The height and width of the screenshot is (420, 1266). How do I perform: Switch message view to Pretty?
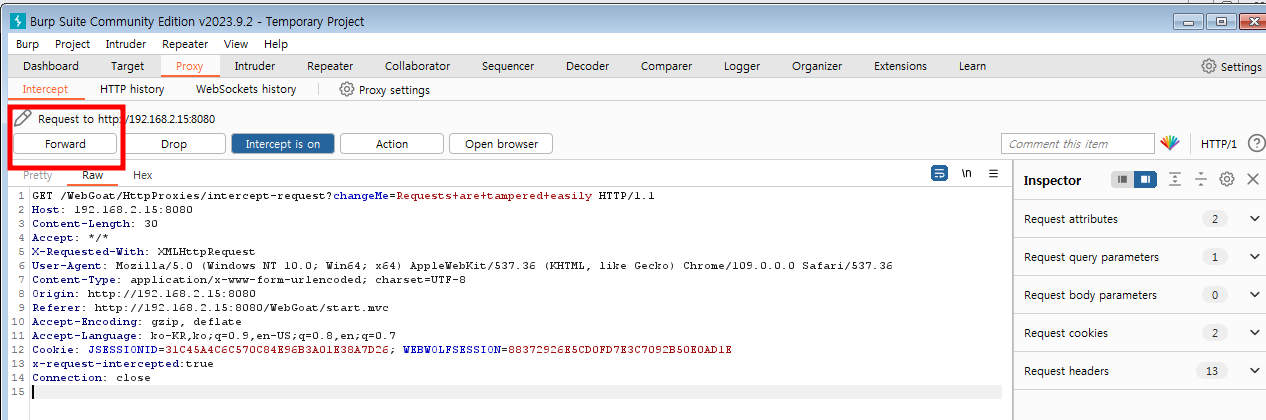tap(37, 175)
